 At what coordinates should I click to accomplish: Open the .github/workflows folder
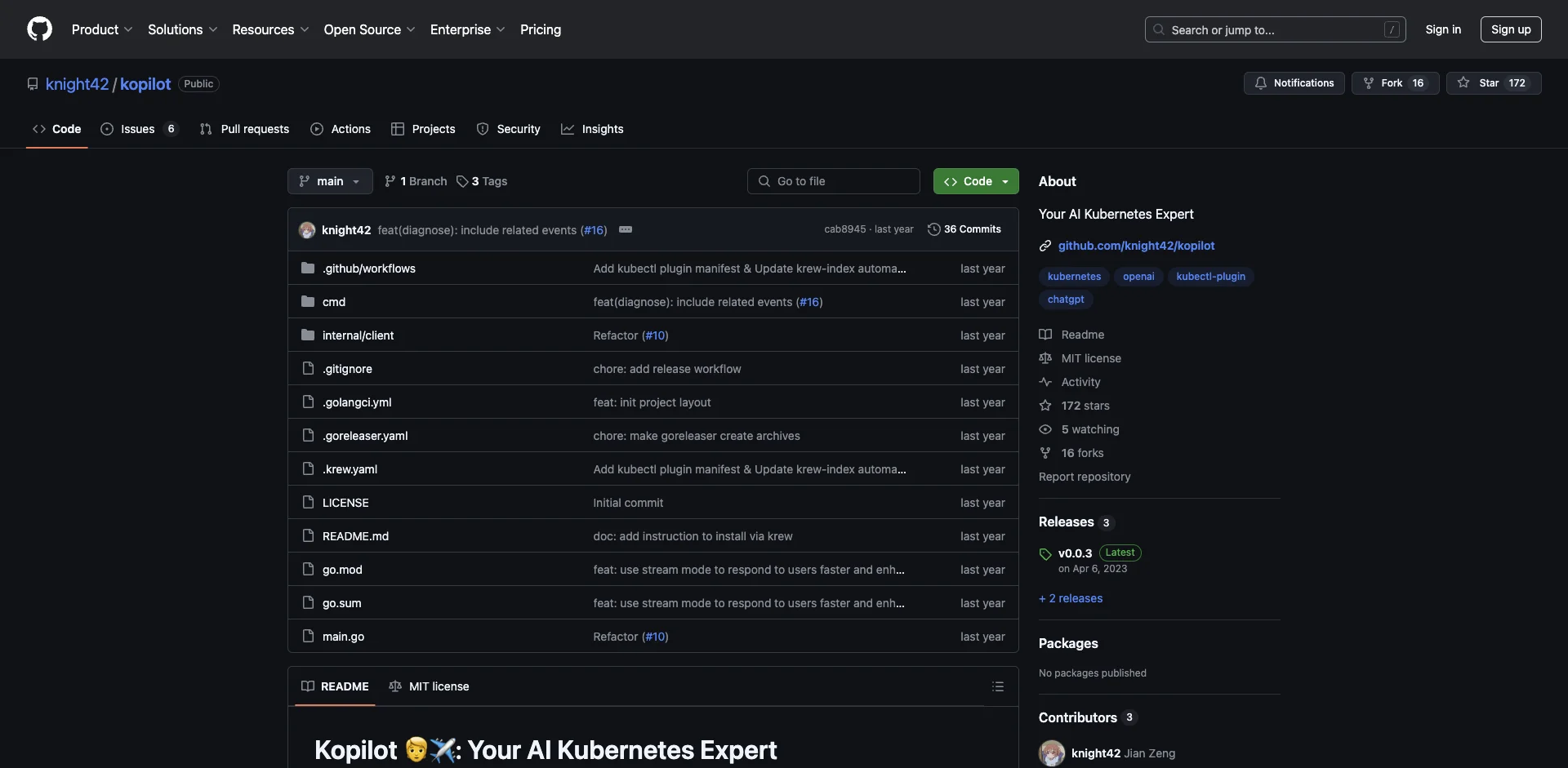tap(368, 269)
